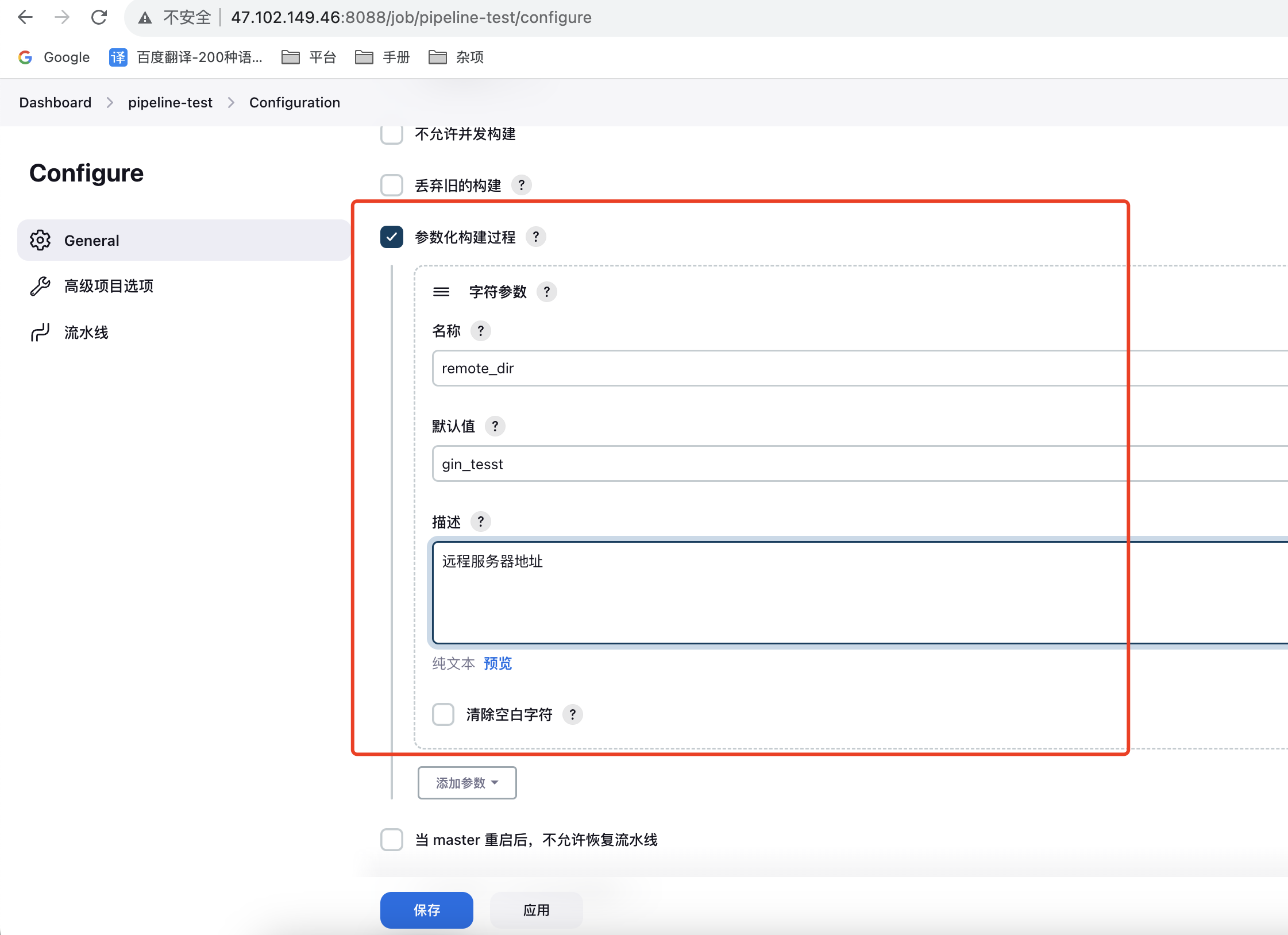Click the Configuration breadcrumb
This screenshot has width=1288, height=935.
point(295,102)
